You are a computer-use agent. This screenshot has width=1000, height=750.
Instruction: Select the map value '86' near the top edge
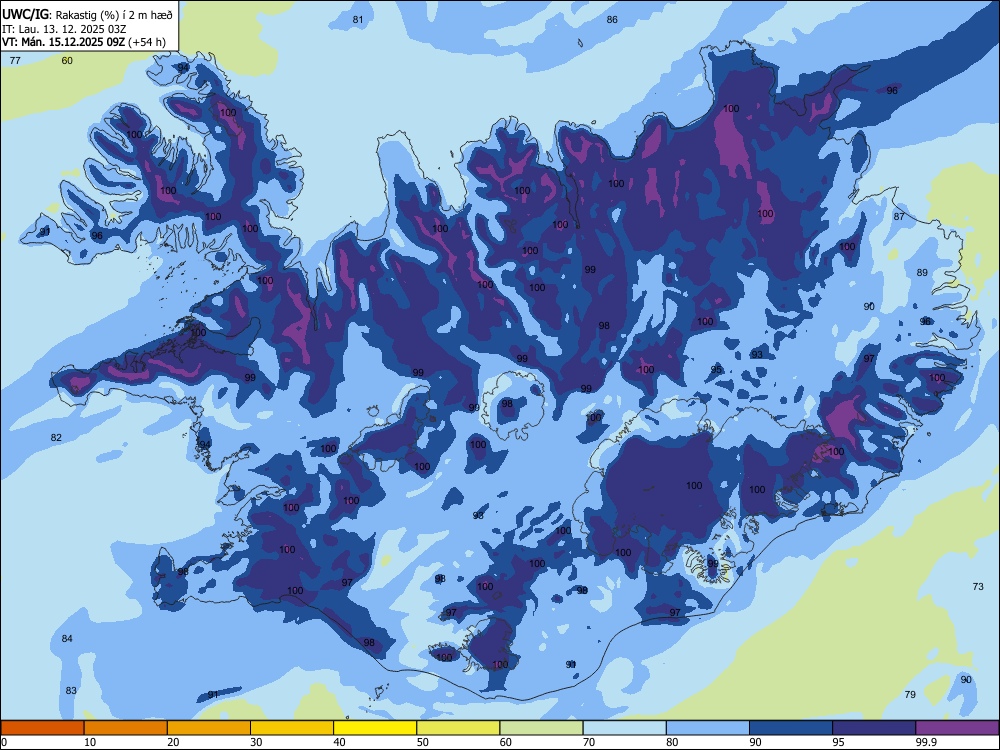coord(612,20)
